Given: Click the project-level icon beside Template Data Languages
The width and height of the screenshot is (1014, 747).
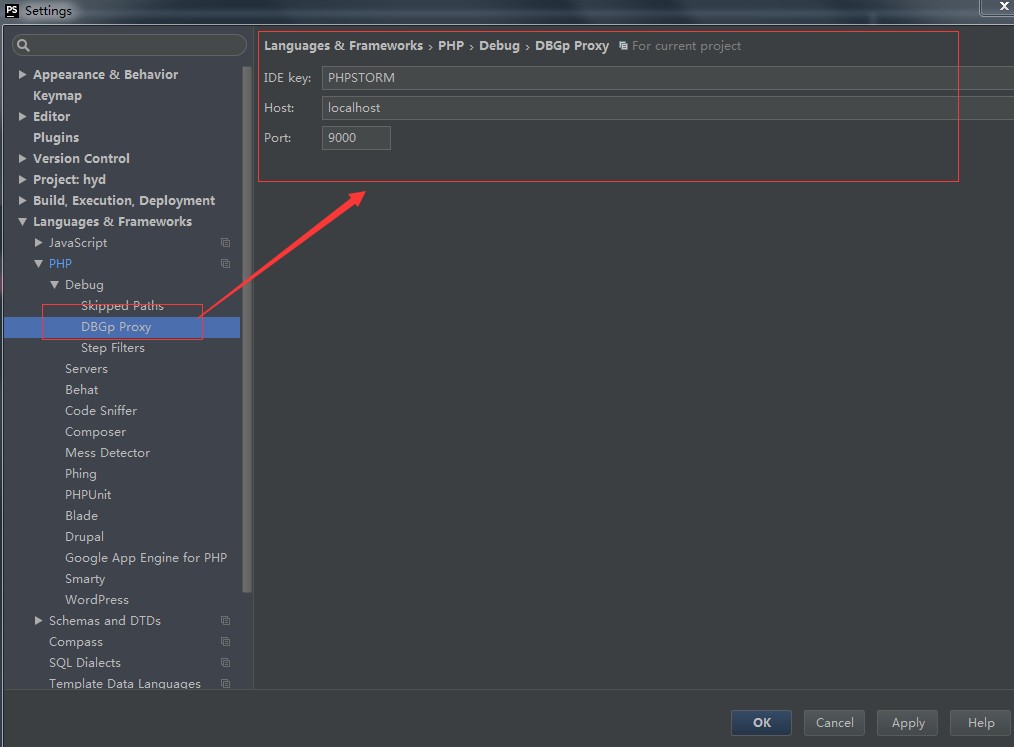Looking at the screenshot, I should pyautogui.click(x=225, y=684).
